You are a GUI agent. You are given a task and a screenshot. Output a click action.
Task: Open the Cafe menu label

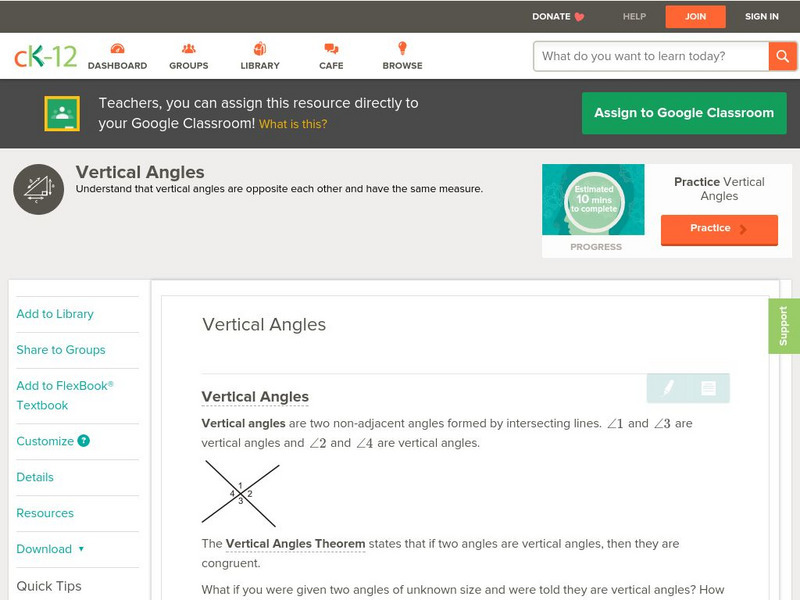[331, 66]
